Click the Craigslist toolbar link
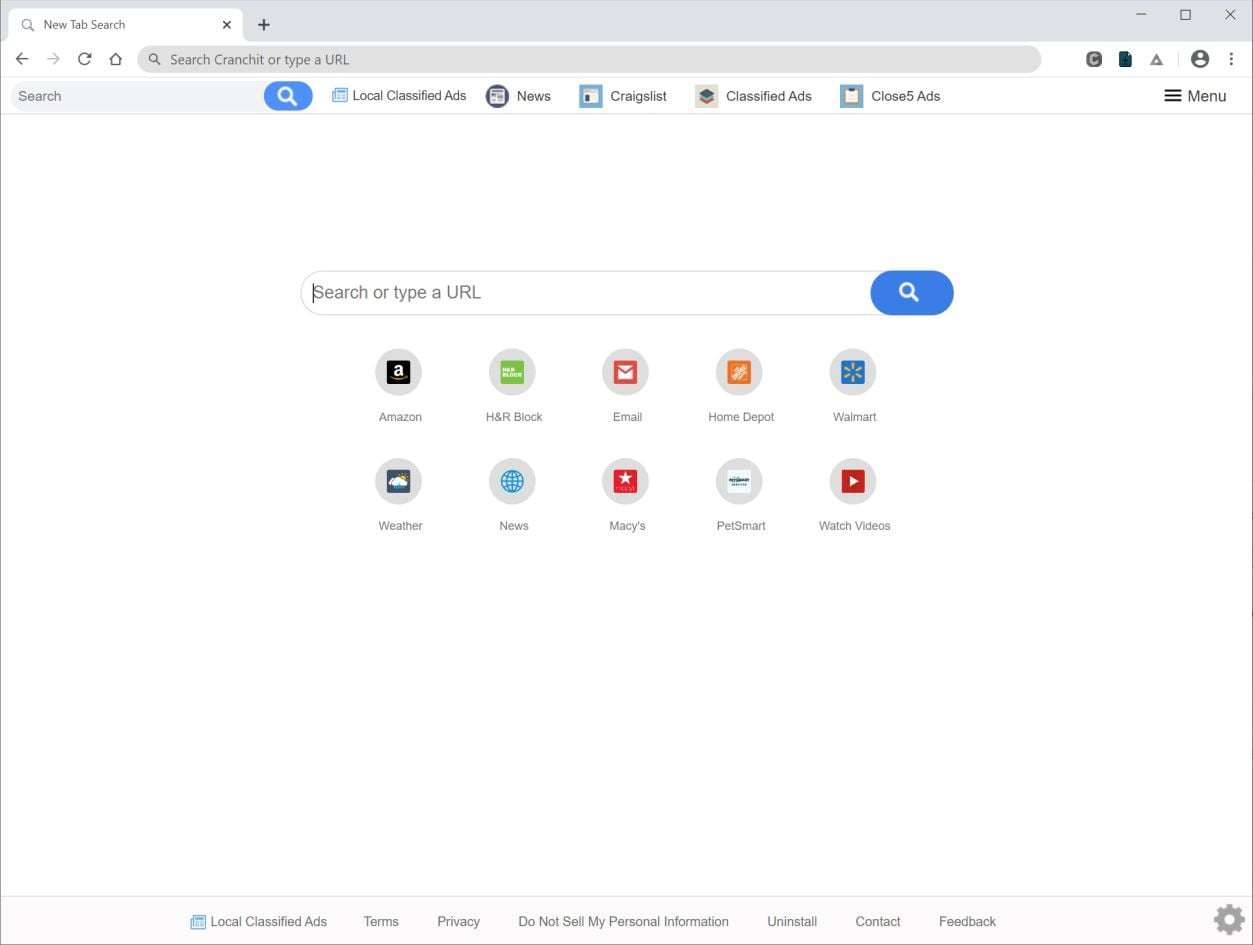 (x=623, y=96)
